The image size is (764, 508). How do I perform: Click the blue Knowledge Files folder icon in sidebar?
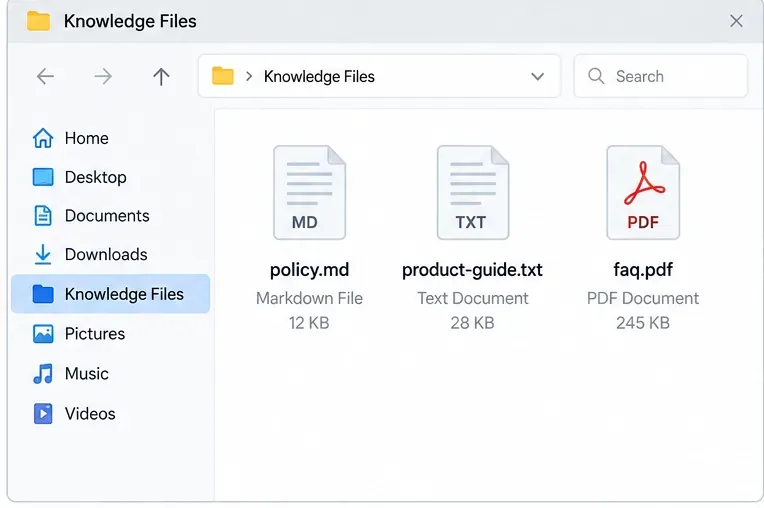[x=43, y=294]
